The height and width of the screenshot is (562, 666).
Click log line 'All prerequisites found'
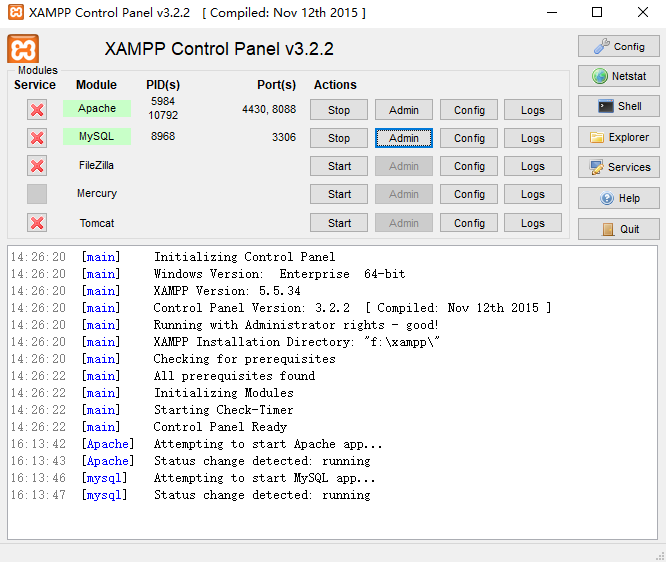pos(234,376)
